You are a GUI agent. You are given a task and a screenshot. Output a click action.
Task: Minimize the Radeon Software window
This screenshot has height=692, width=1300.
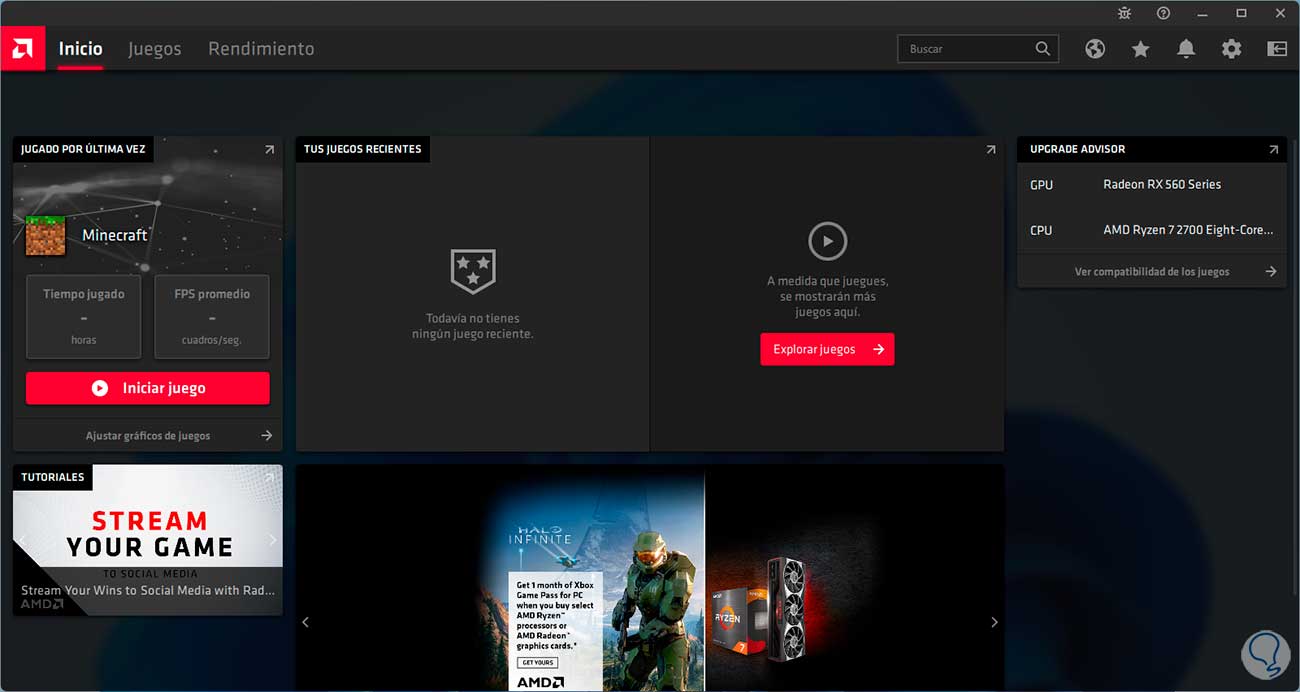click(x=1203, y=13)
